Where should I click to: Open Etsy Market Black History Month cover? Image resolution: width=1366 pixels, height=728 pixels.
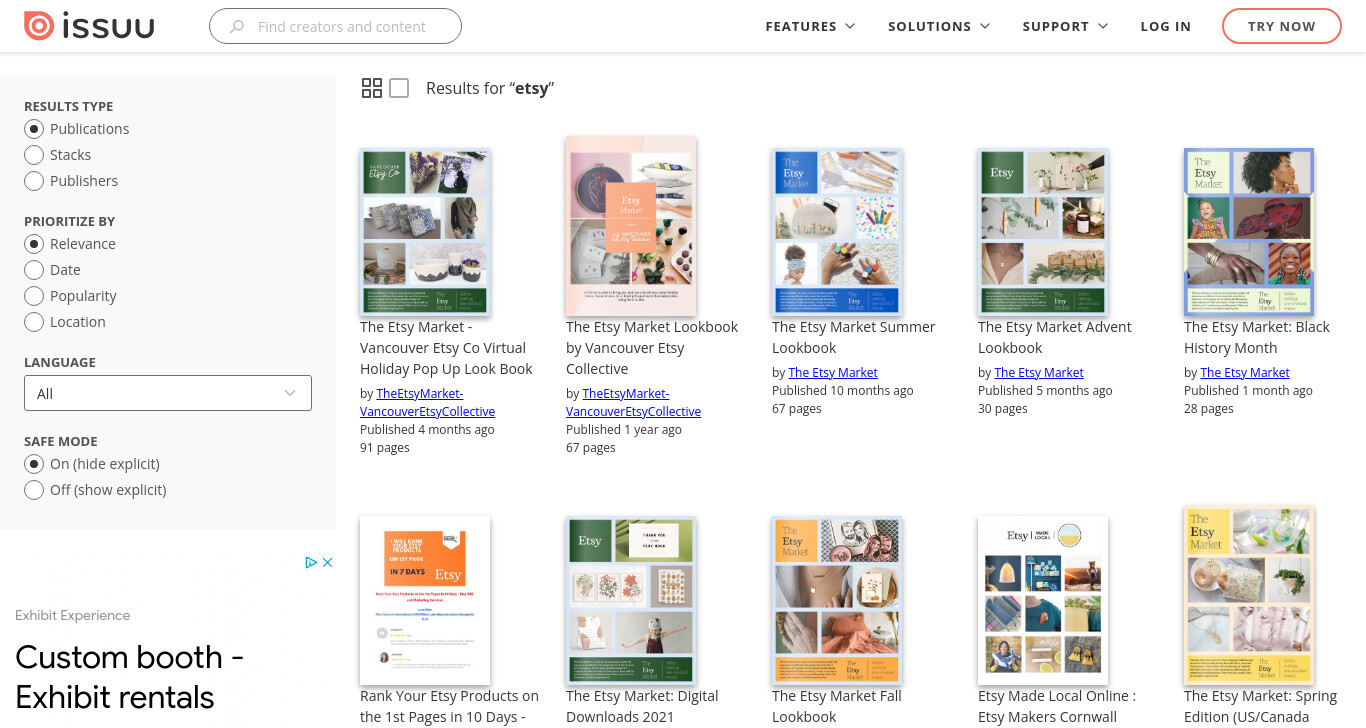1249,232
